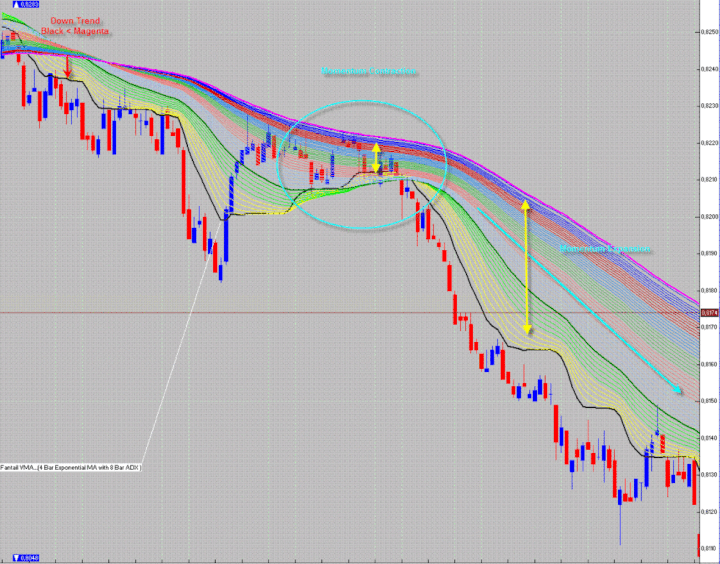This screenshot has height=564, width=720.
Task: Click the 0.8190 price axis label
Action: tap(709, 253)
